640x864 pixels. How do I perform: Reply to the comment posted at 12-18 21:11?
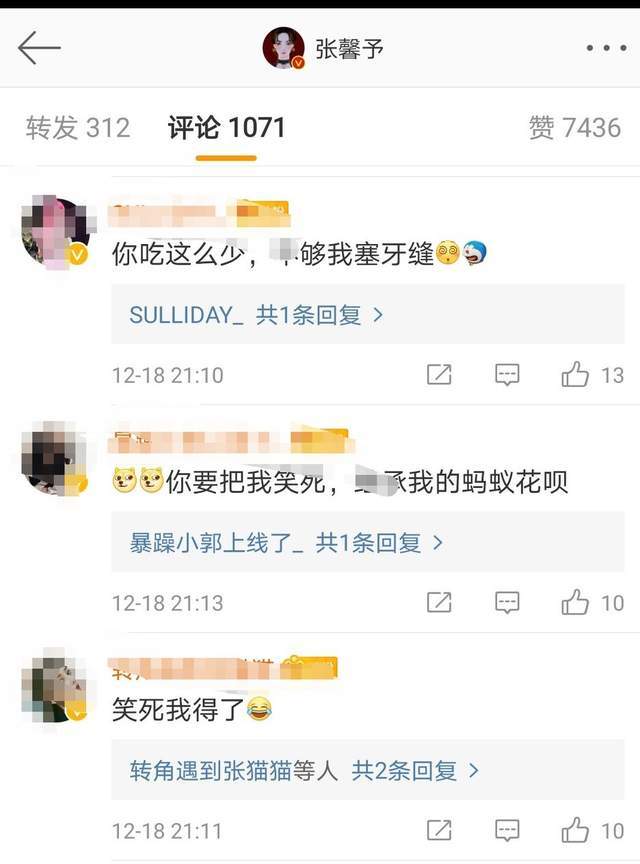pyautogui.click(x=507, y=830)
